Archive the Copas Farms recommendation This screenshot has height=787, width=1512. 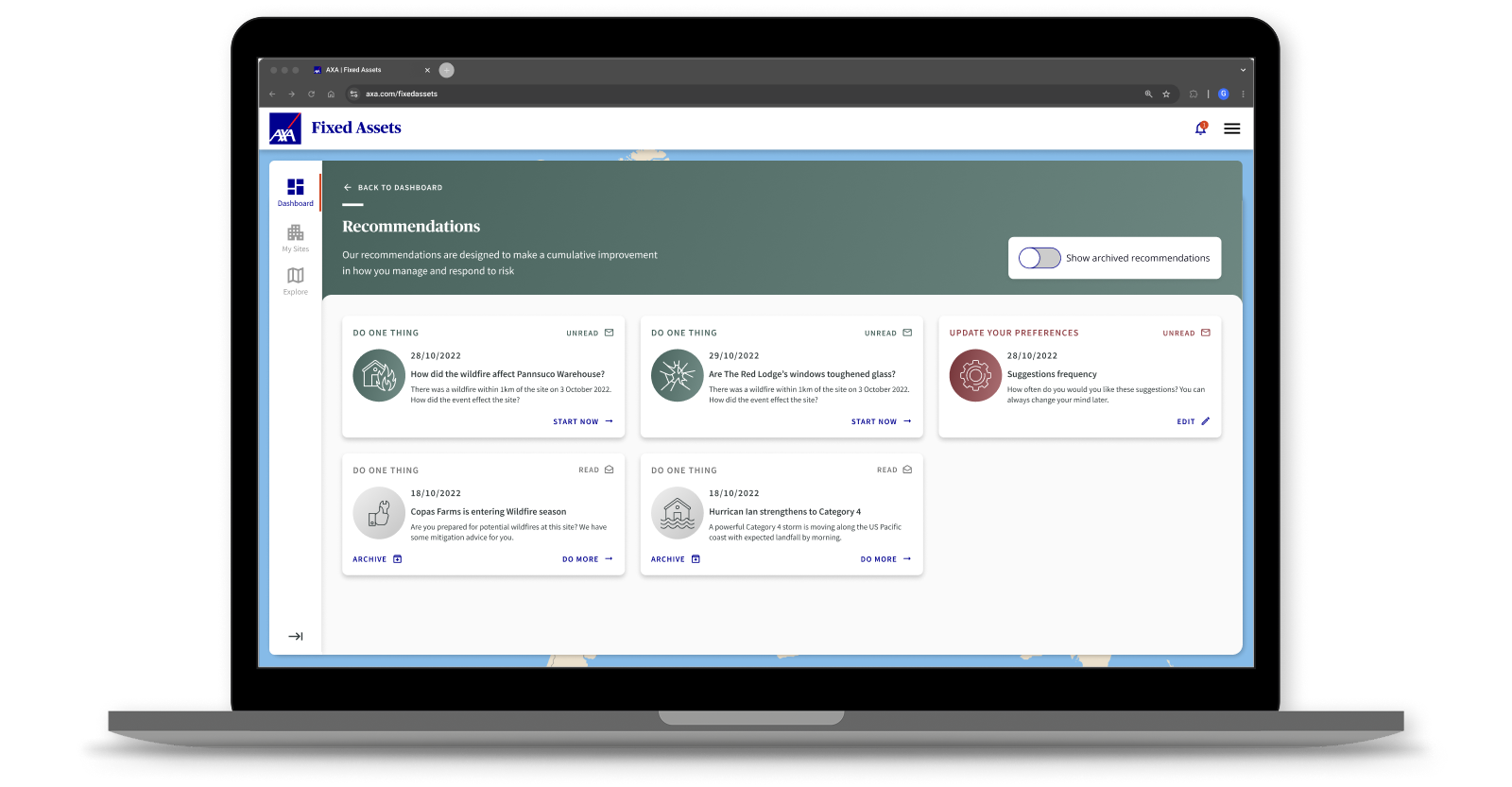click(x=377, y=559)
